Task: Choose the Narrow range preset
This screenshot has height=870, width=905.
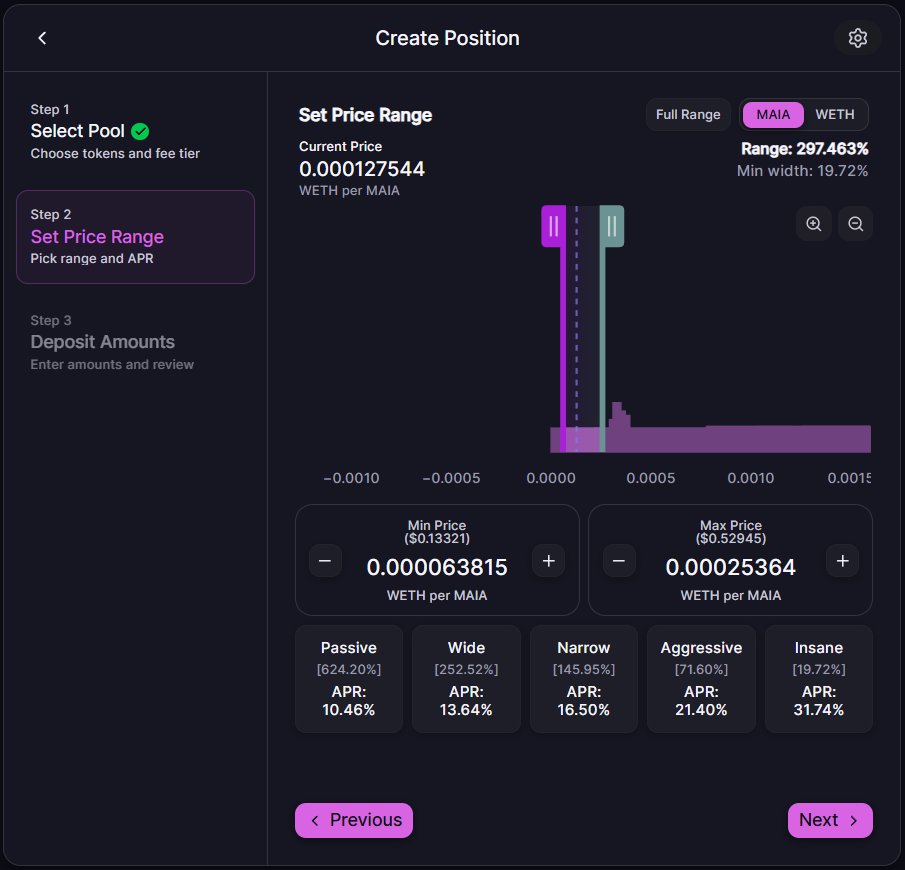Action: (x=584, y=678)
